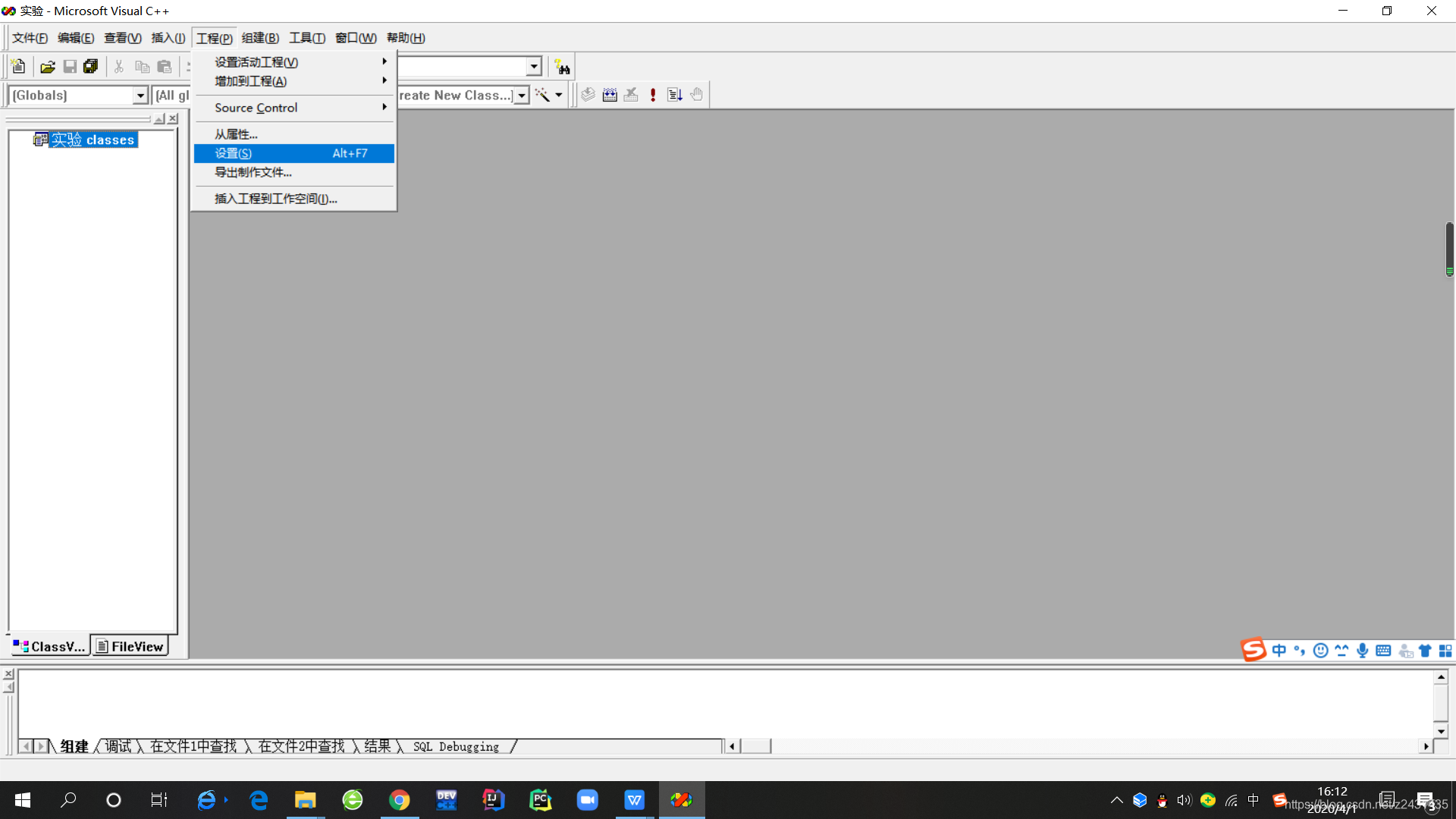Open Dev-C++ from the taskbar
Image resolution: width=1456 pixels, height=819 pixels.
(x=447, y=800)
